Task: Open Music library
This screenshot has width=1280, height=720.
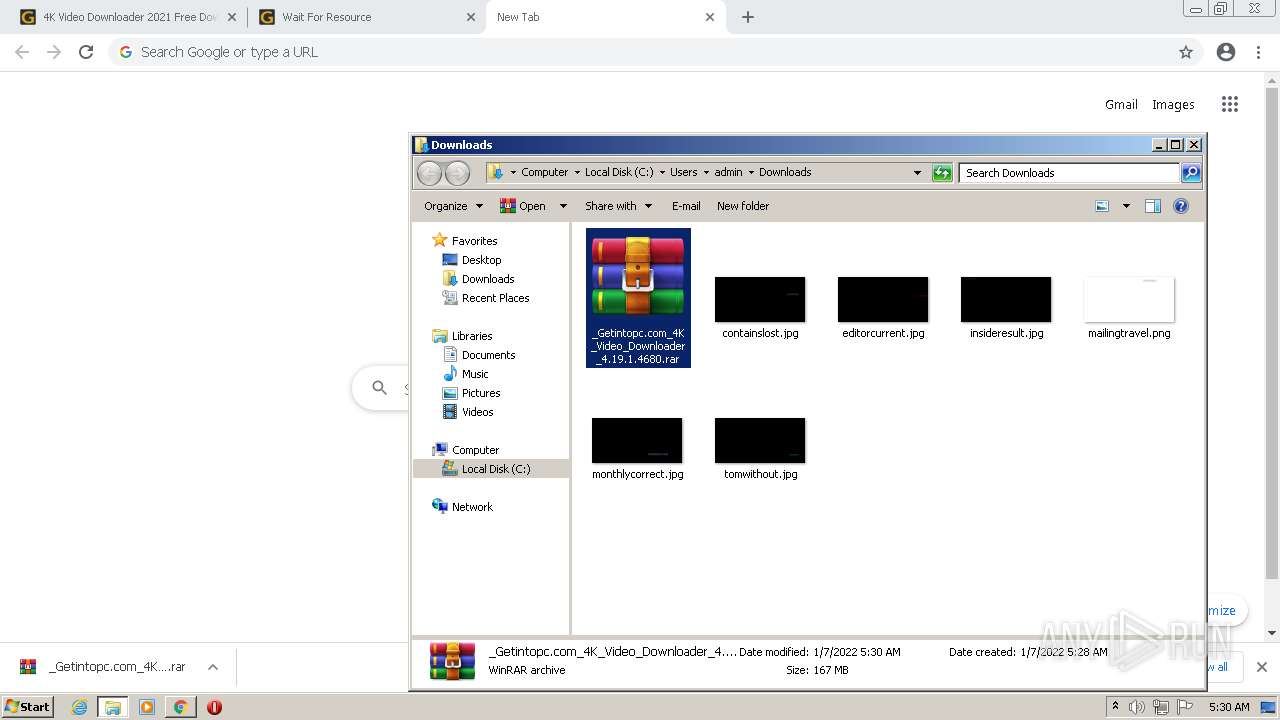Action: click(475, 374)
